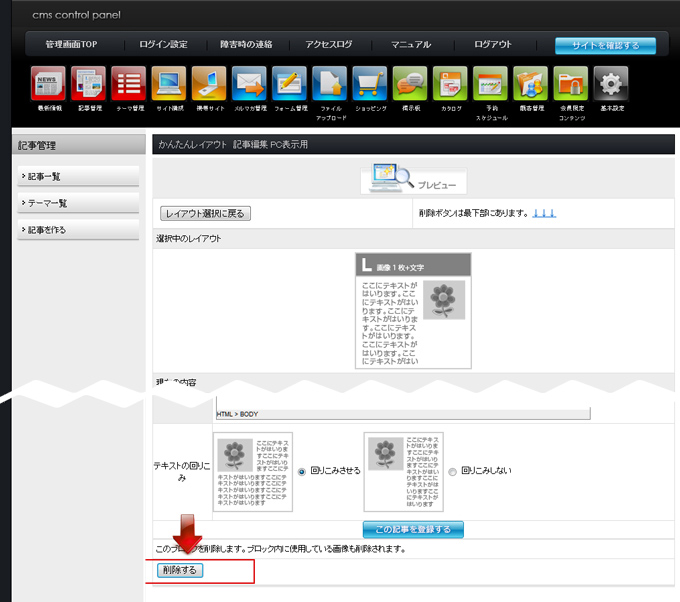Open the アクセスログ menu item
680x602 pixels.
pyautogui.click(x=328, y=45)
